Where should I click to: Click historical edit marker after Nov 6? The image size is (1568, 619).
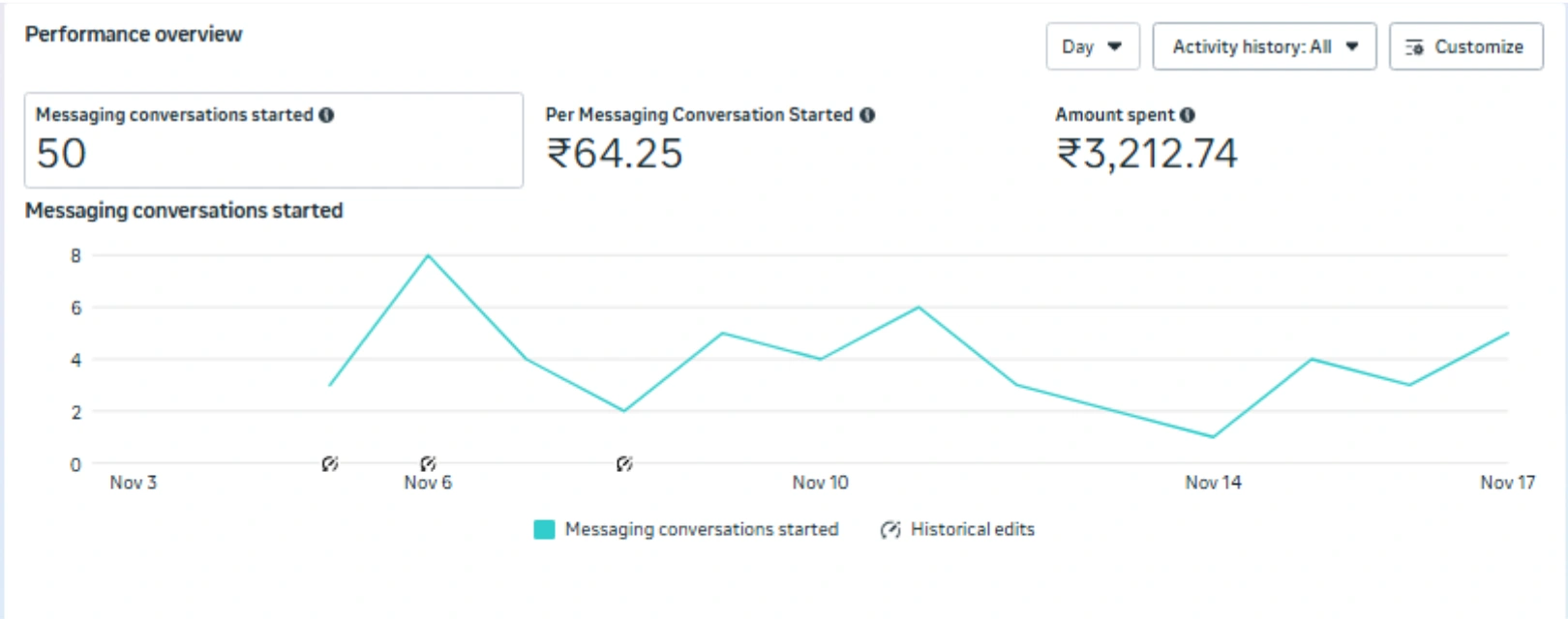click(x=624, y=464)
